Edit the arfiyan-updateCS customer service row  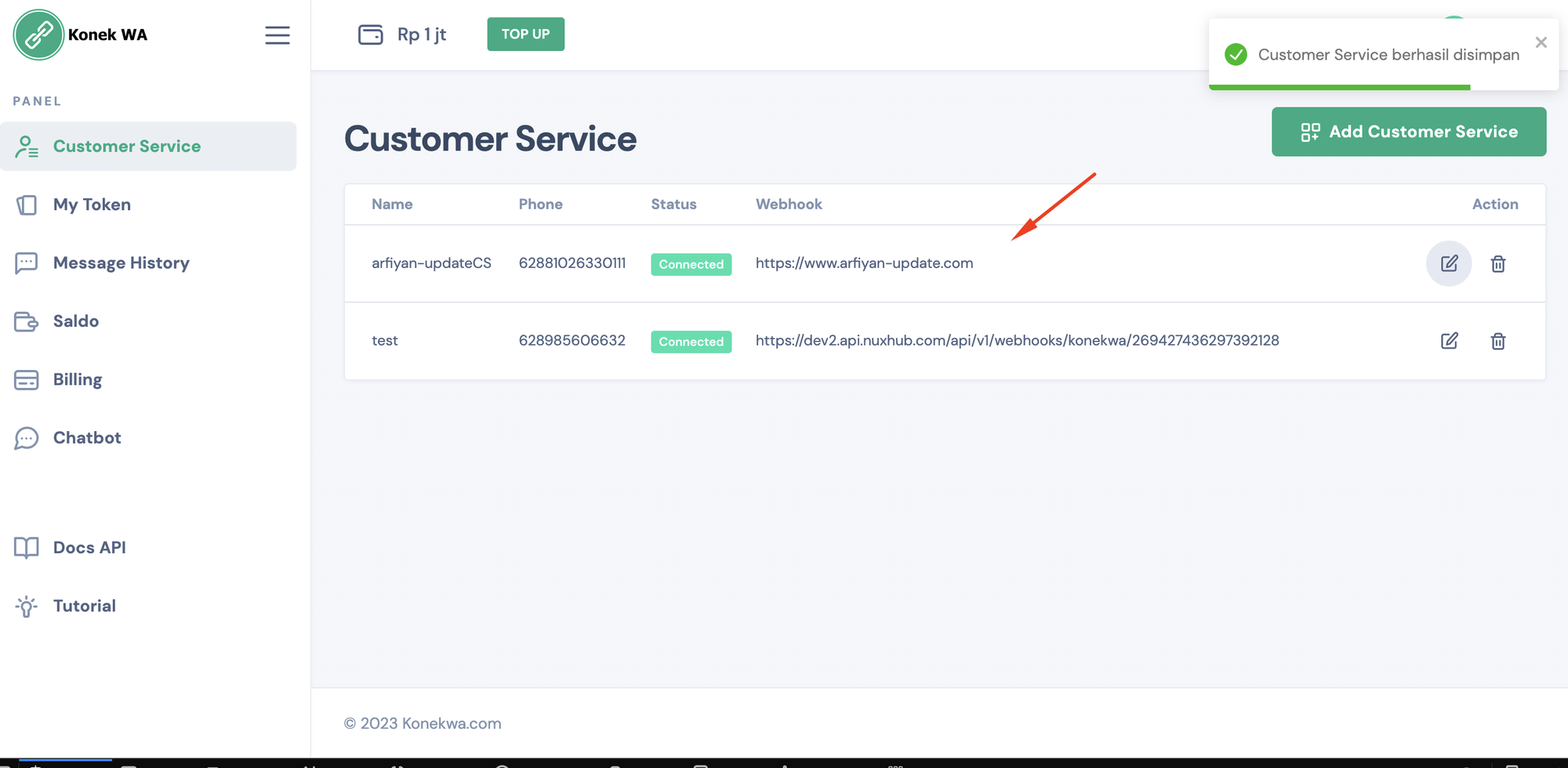point(1448,264)
